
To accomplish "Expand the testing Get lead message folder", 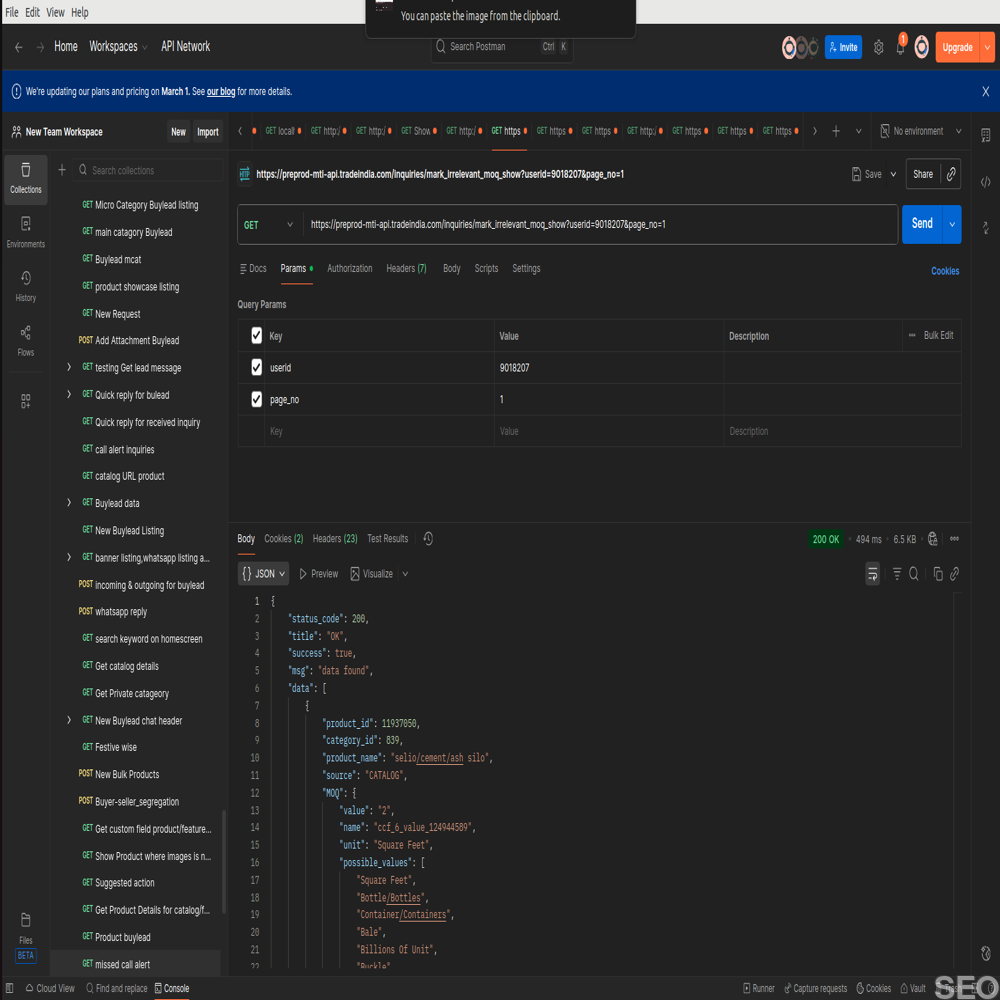I will coord(69,367).
